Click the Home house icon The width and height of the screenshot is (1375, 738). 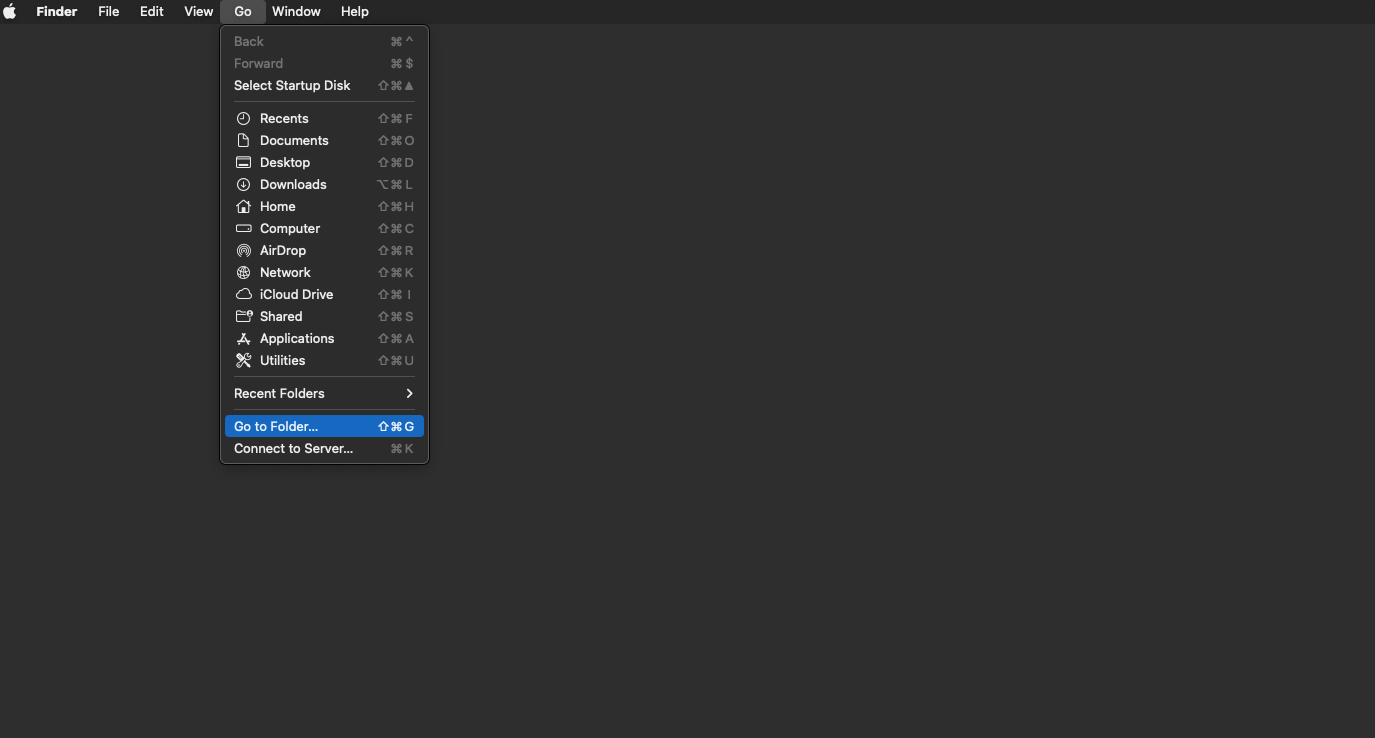pyautogui.click(x=243, y=207)
